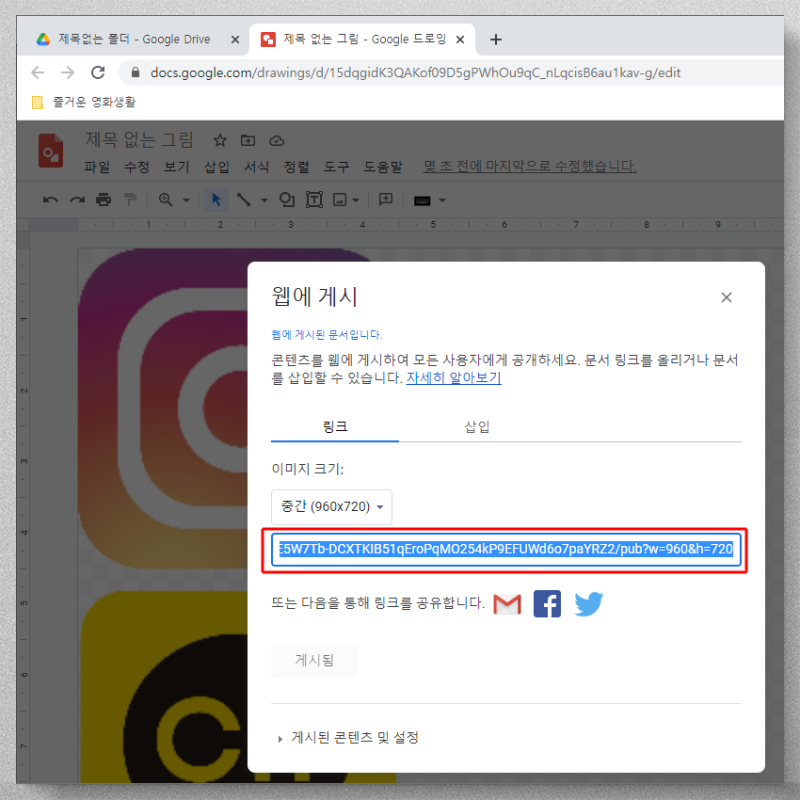Viewport: 800px width, 800px height.
Task: Switch to the 링크 tab
Action: (335, 427)
